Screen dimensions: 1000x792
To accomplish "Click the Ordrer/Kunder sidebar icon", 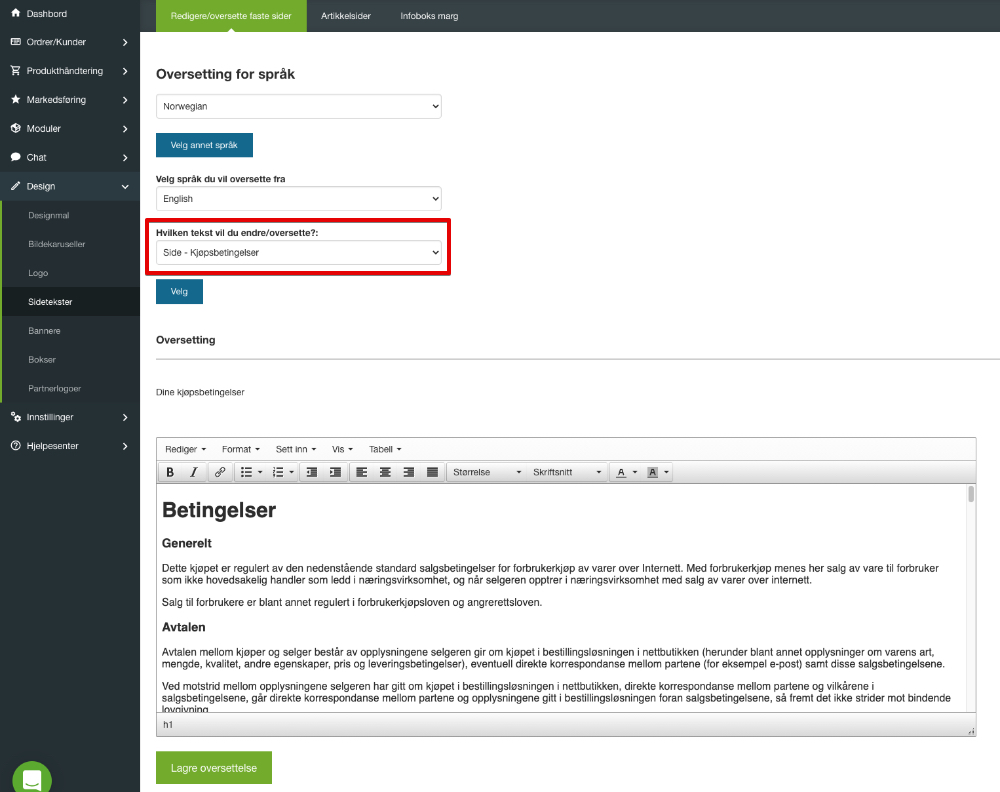I will (x=15, y=41).
